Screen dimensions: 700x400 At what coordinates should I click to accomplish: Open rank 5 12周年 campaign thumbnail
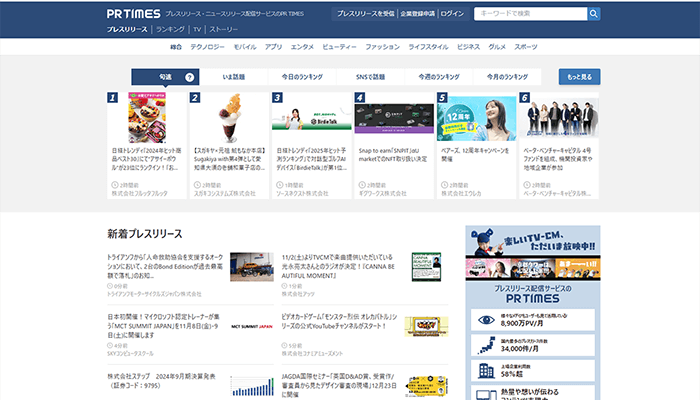(x=476, y=118)
